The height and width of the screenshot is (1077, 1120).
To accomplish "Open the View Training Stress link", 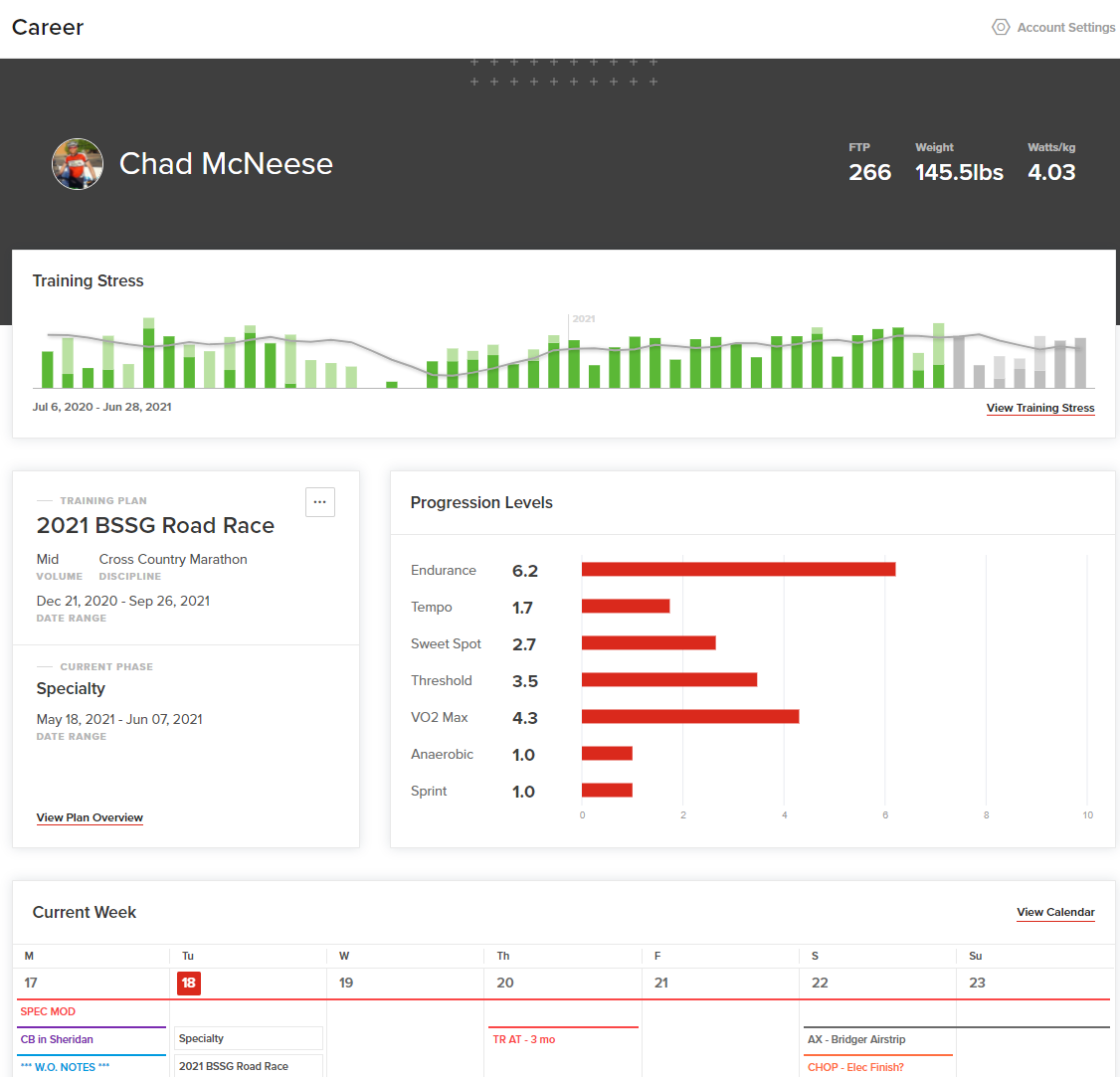I will point(1040,408).
